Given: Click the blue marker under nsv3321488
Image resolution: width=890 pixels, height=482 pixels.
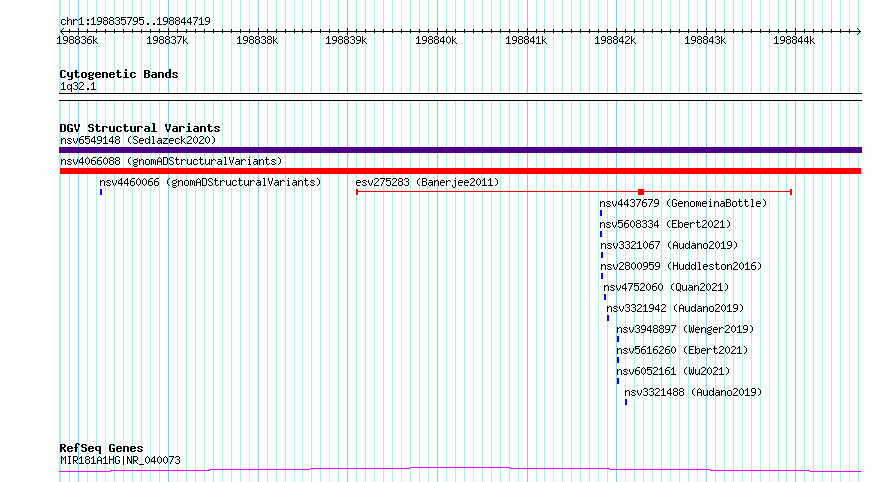Looking at the screenshot, I should click(626, 402).
